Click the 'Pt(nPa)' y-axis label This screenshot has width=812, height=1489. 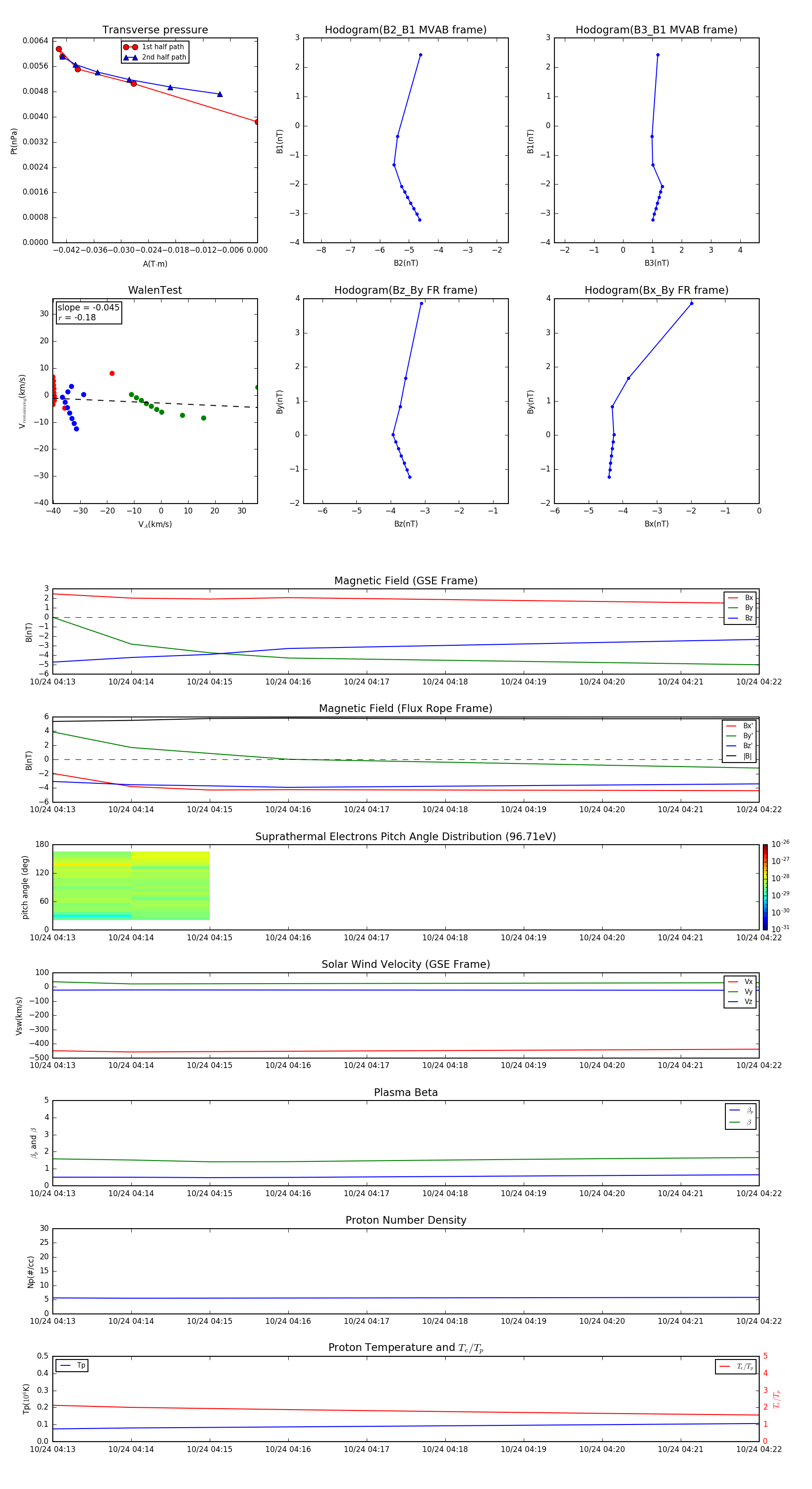coord(14,141)
